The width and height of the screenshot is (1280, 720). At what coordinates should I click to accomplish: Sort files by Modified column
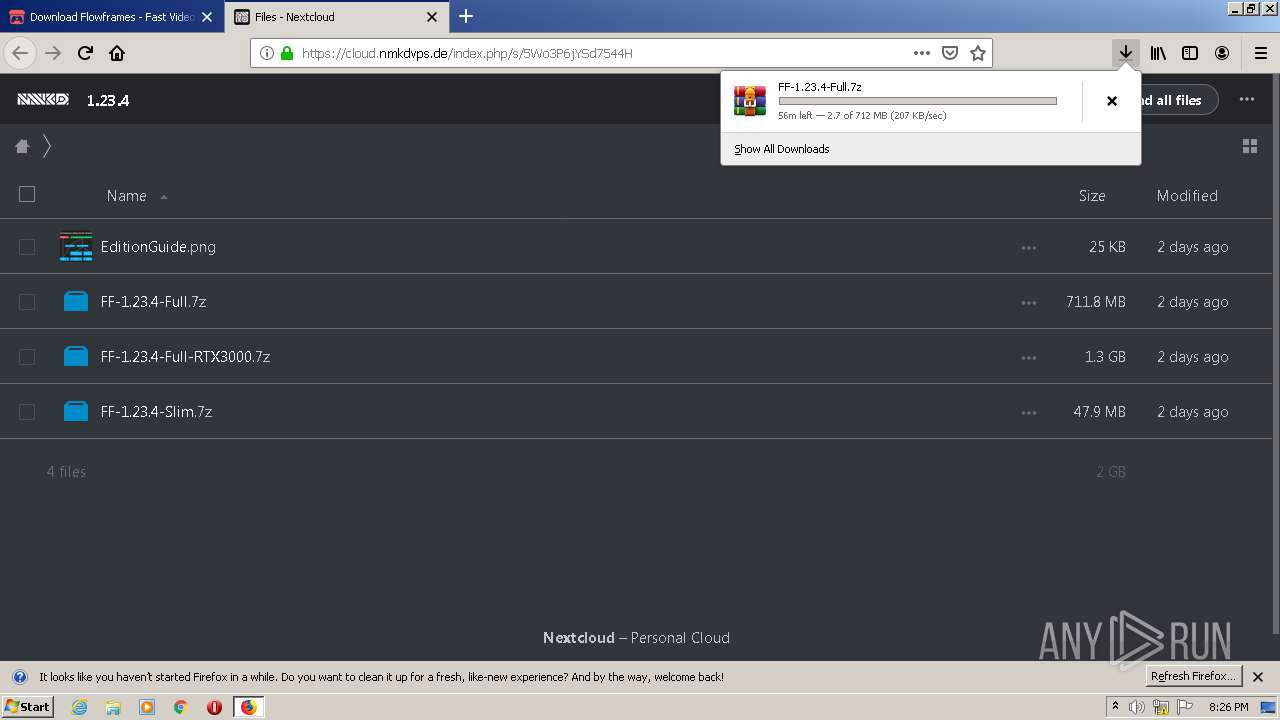tap(1187, 196)
